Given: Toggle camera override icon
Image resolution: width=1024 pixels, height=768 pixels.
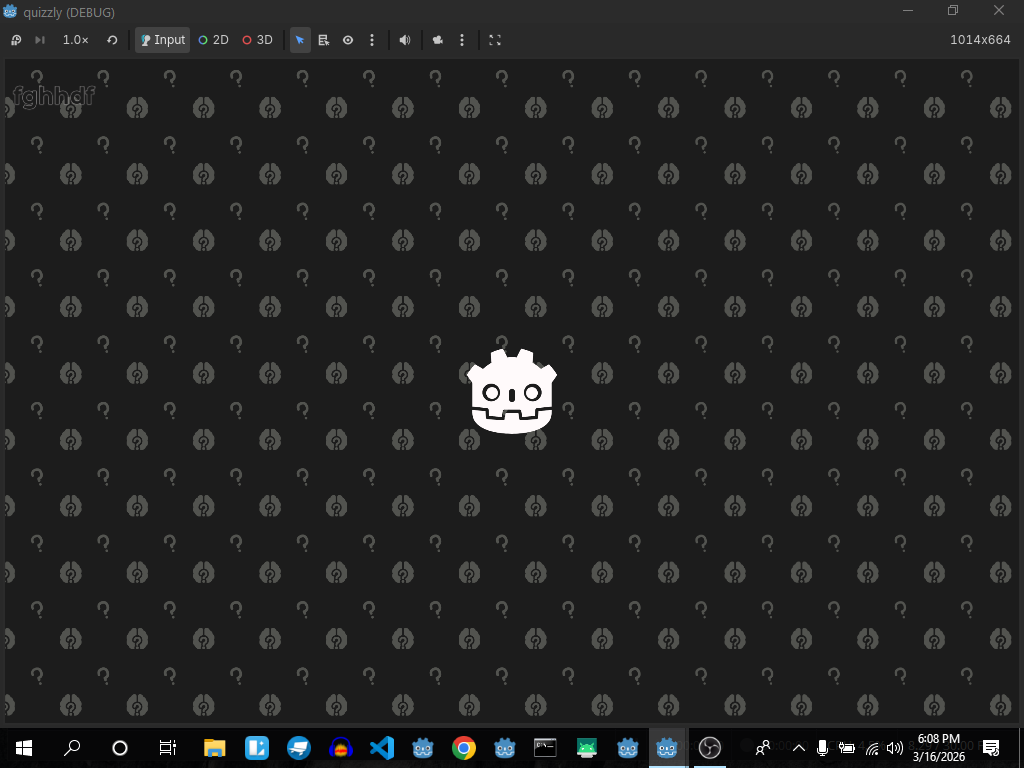Looking at the screenshot, I should click(x=438, y=40).
